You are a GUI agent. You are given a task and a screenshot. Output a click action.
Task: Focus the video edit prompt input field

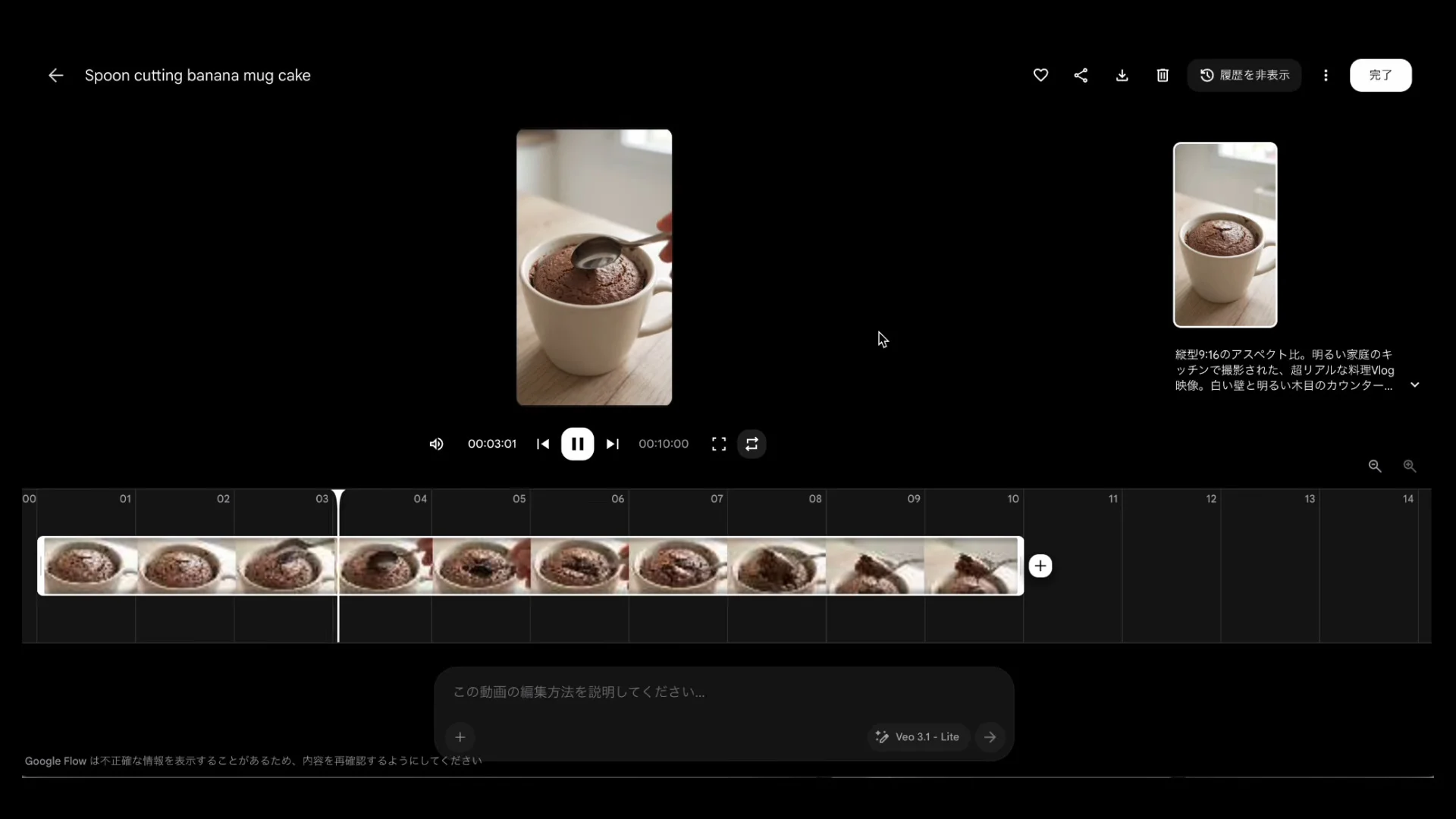[723, 692]
